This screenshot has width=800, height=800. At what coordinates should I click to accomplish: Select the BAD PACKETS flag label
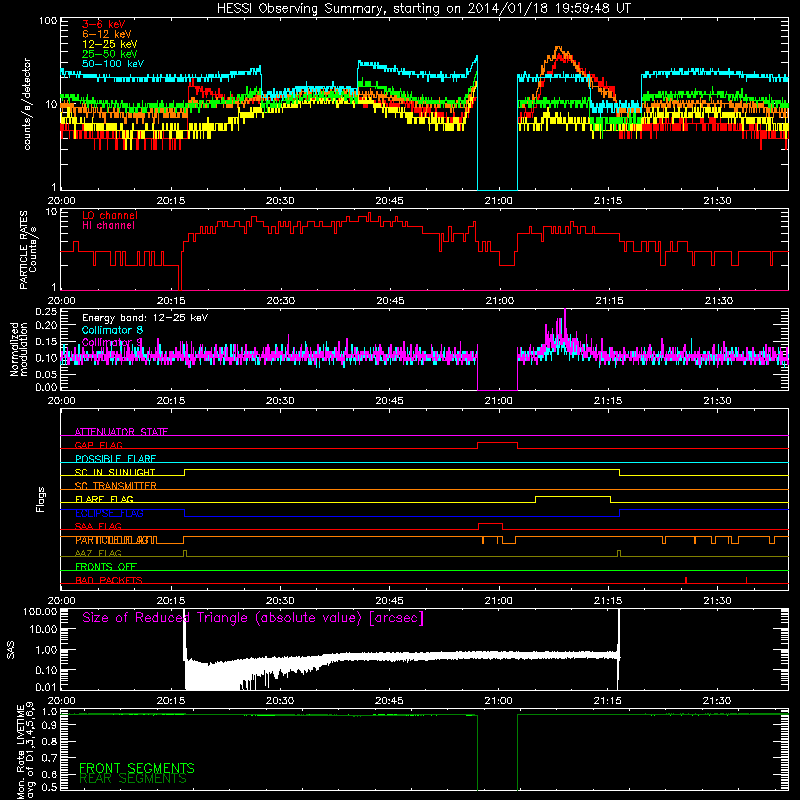pyautogui.click(x=109, y=581)
